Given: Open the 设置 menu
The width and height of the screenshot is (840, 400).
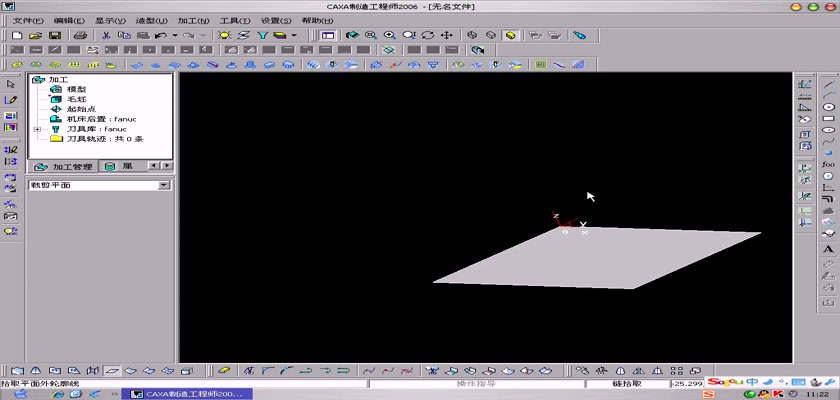Looking at the screenshot, I should [276, 20].
